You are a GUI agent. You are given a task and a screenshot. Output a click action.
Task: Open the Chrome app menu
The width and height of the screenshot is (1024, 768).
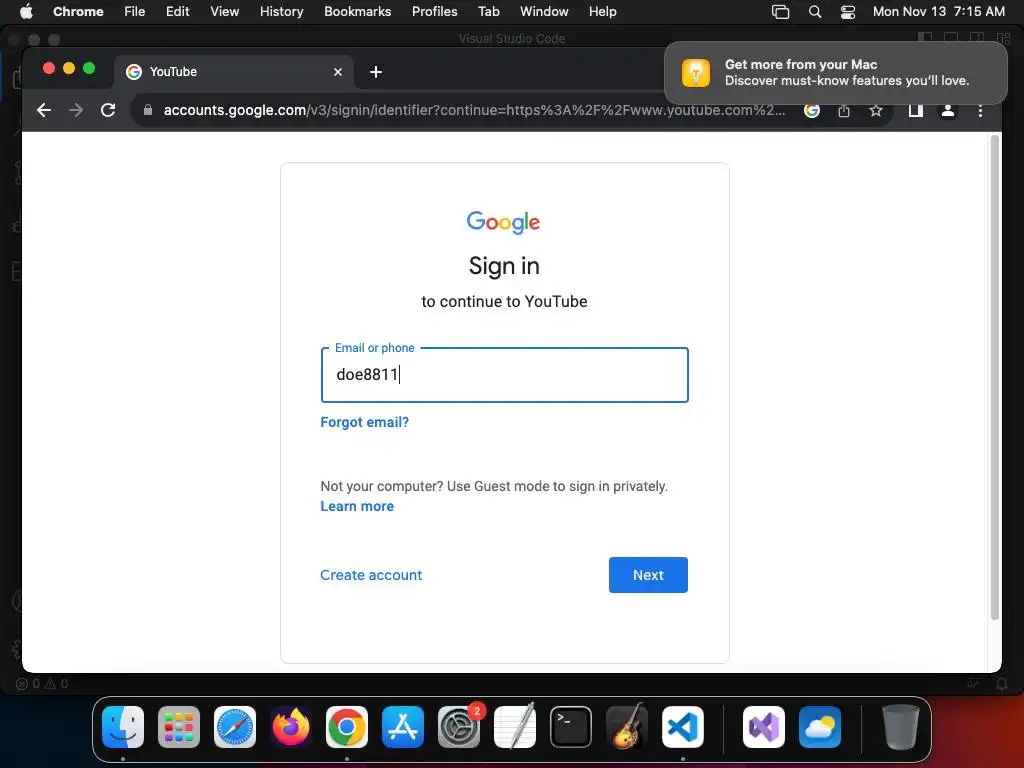click(78, 11)
